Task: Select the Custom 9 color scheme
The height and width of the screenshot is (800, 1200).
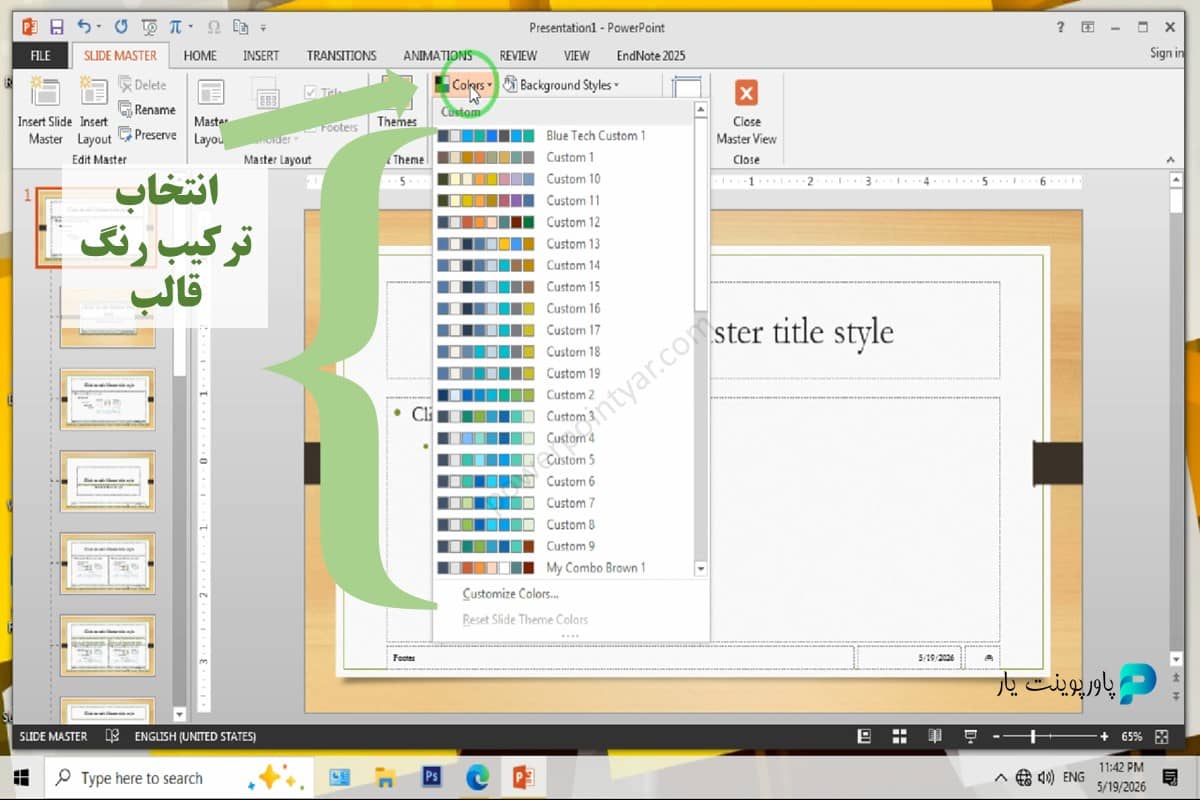Action: click(x=565, y=546)
